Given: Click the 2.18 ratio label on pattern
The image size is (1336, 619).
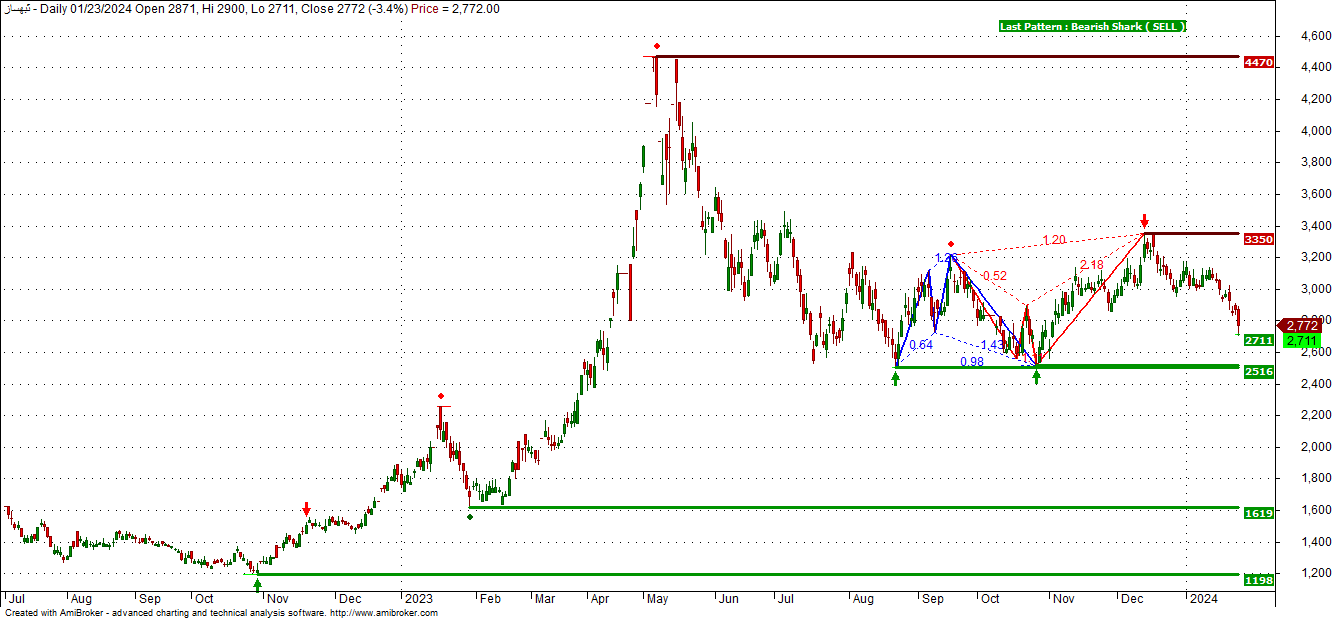Looking at the screenshot, I should [1091, 265].
